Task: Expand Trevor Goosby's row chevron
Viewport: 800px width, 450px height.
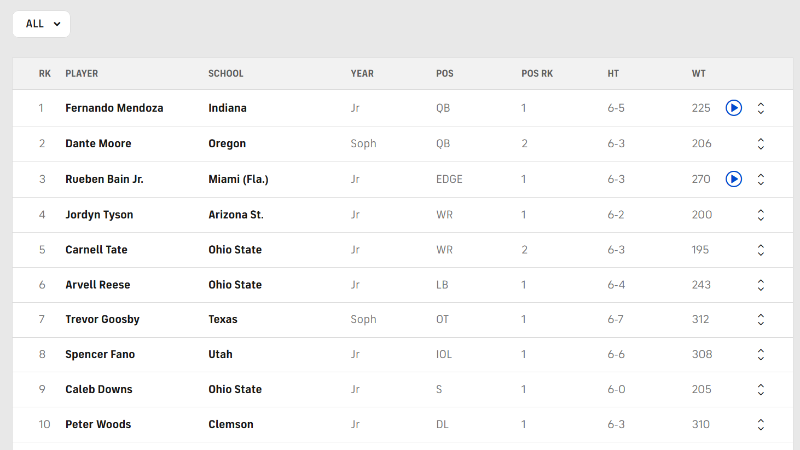Action: coord(761,320)
